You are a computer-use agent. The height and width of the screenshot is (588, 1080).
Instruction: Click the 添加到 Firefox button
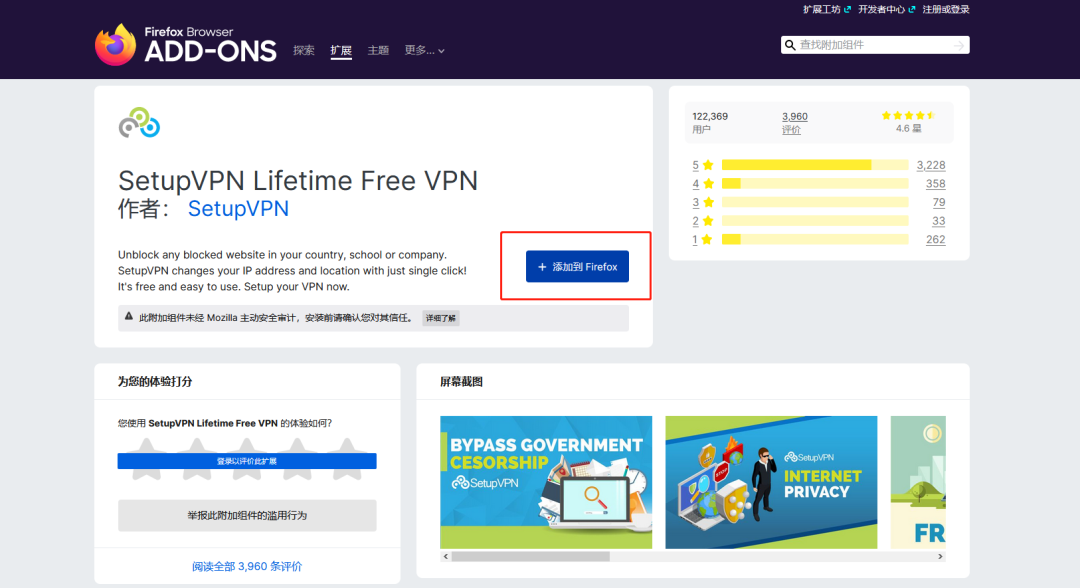pyautogui.click(x=577, y=267)
